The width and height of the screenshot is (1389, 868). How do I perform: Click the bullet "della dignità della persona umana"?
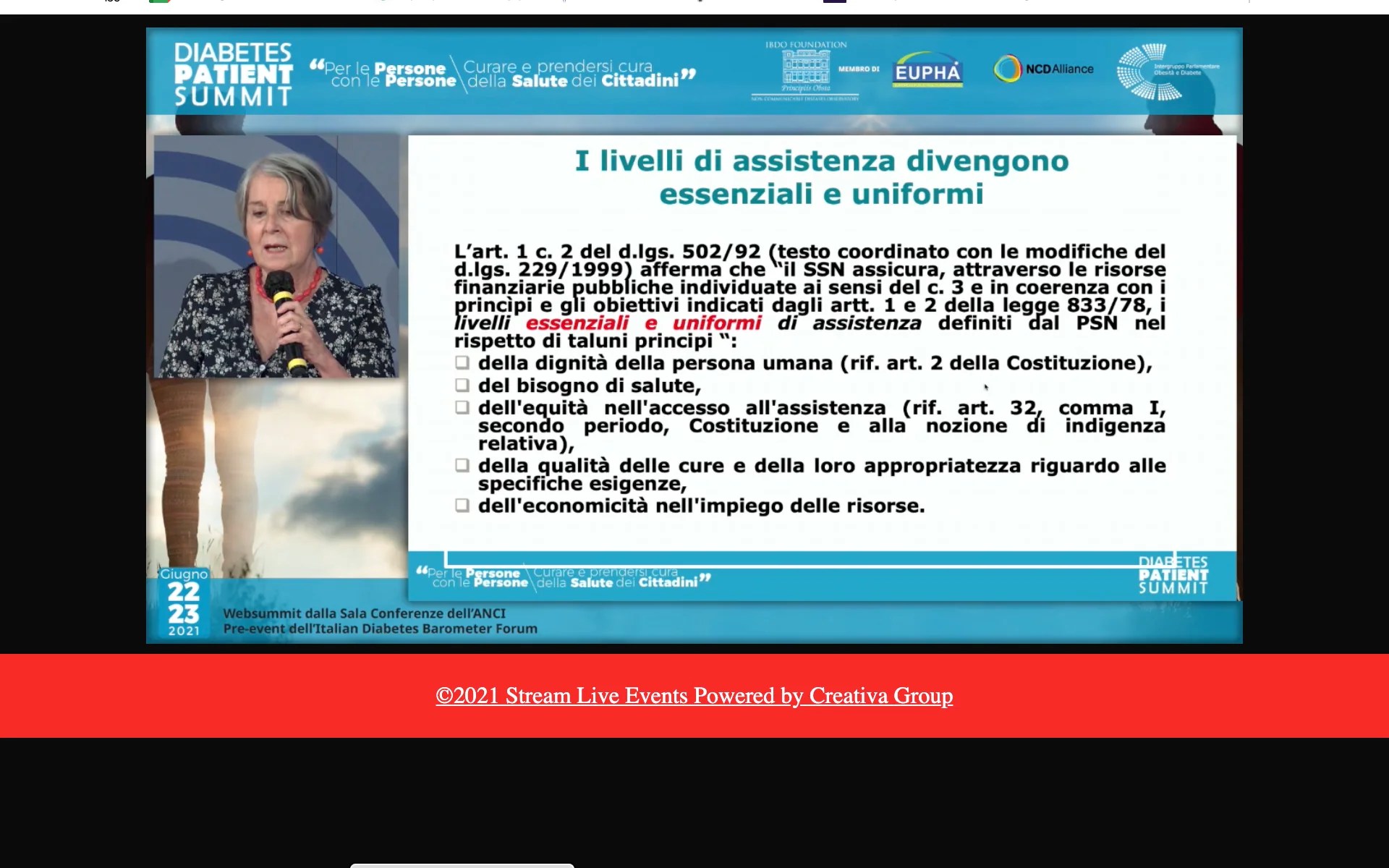click(815, 363)
